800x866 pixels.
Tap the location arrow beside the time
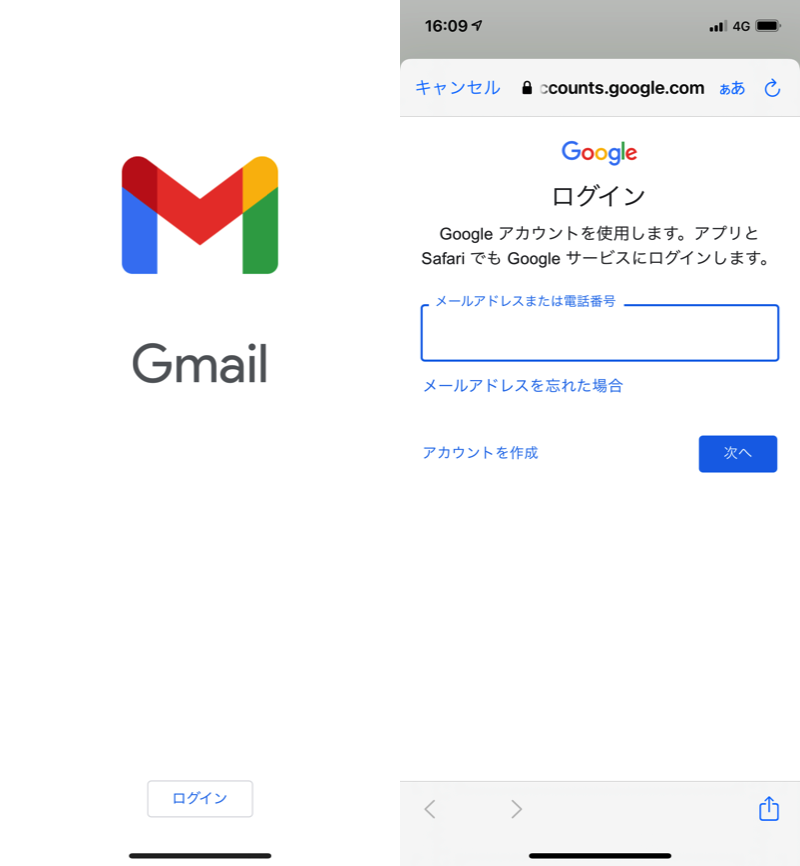477,25
